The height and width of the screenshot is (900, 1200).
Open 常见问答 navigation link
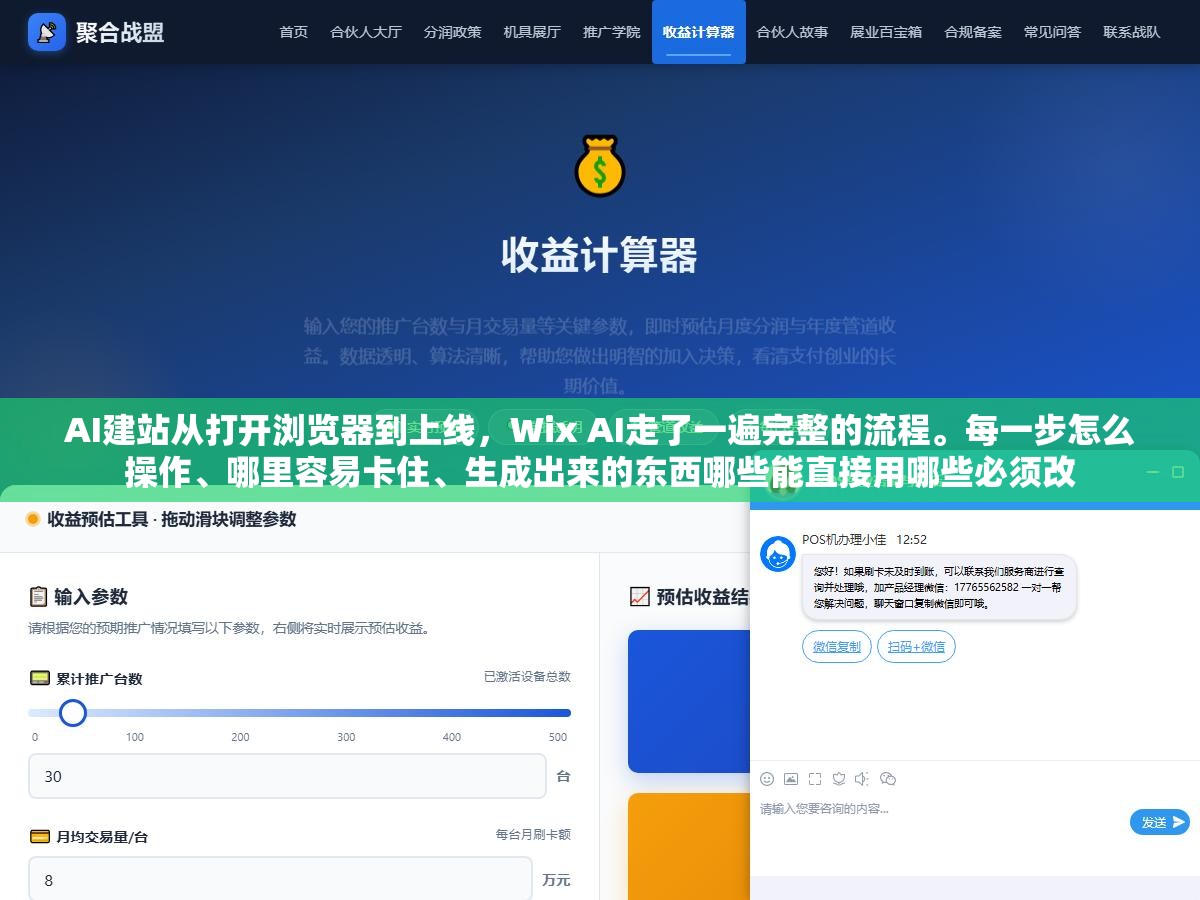[1052, 32]
